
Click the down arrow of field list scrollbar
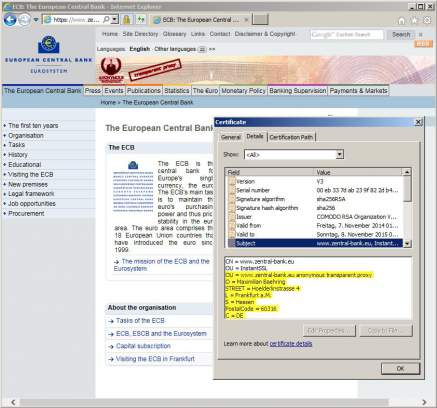click(x=407, y=244)
